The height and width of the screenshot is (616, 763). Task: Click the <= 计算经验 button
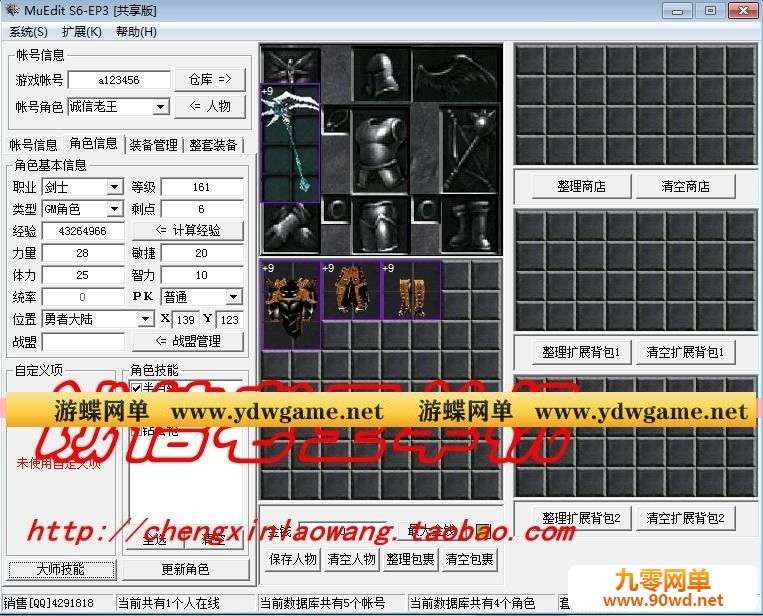point(188,231)
